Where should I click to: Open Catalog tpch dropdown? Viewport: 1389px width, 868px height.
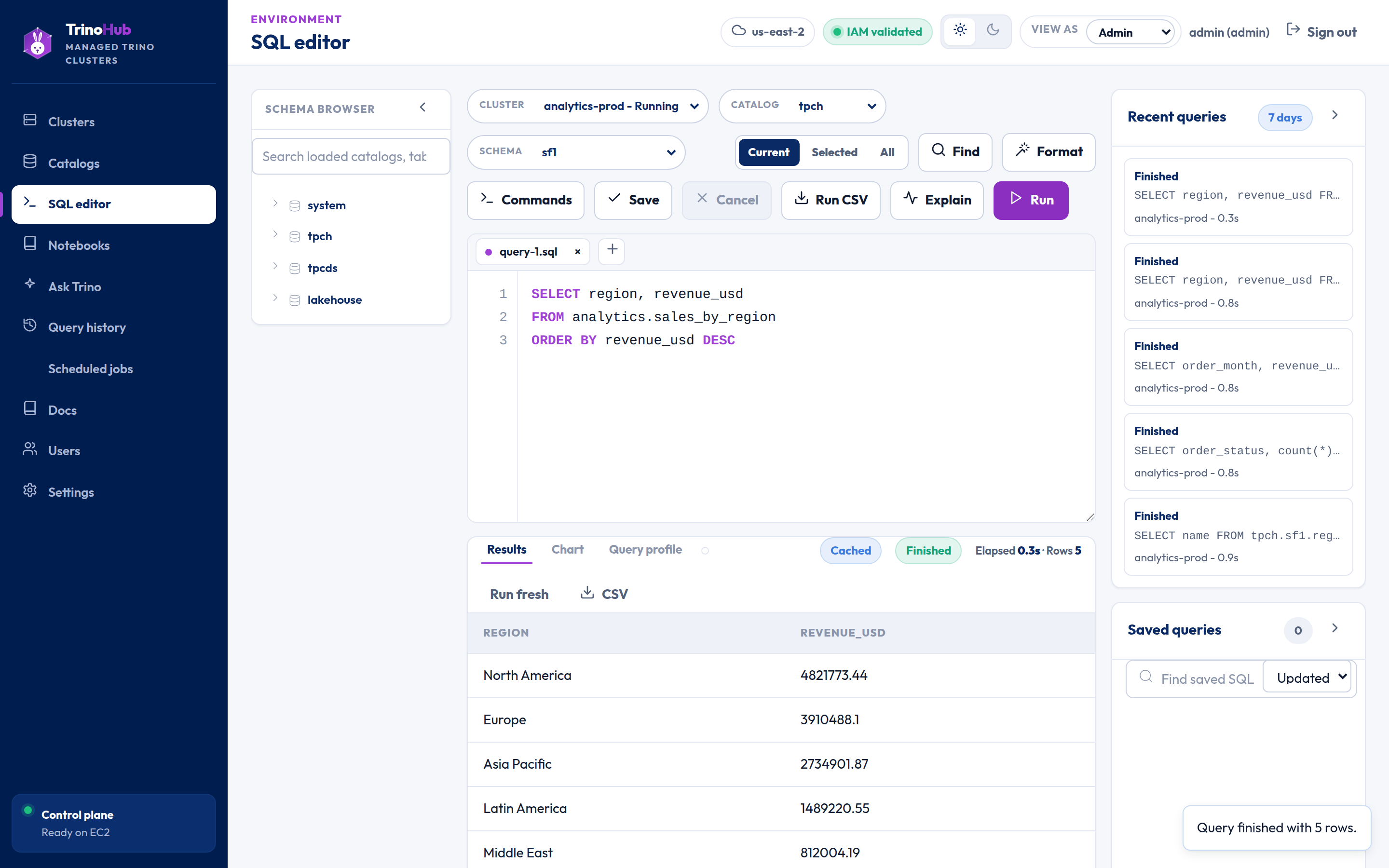(x=802, y=106)
